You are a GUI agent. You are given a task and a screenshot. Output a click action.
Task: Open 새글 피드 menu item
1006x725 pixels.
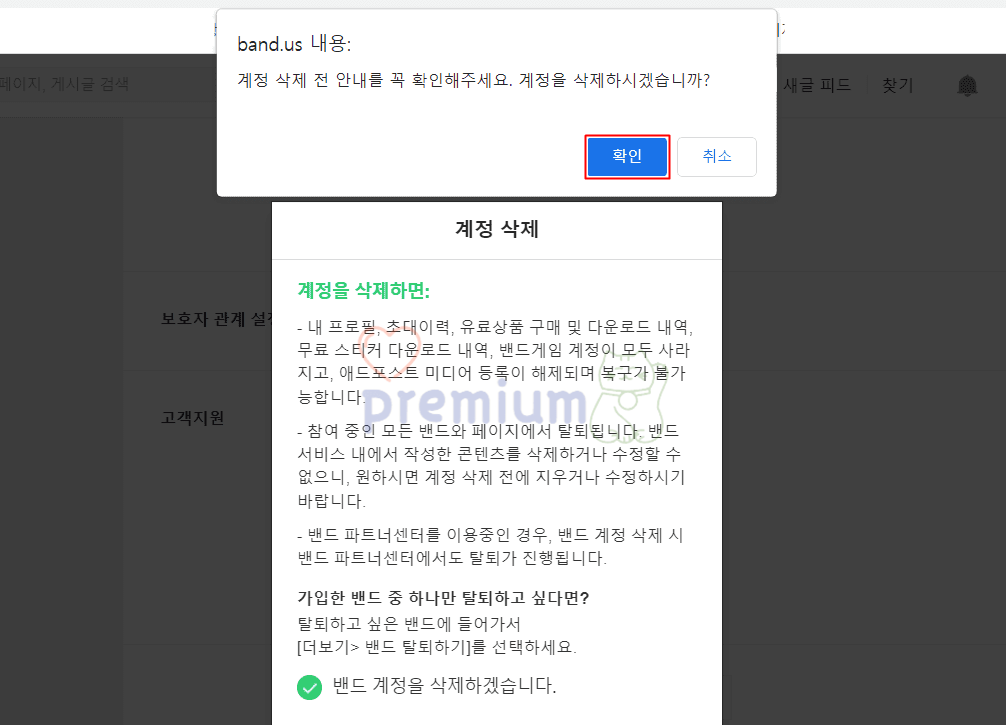click(817, 85)
